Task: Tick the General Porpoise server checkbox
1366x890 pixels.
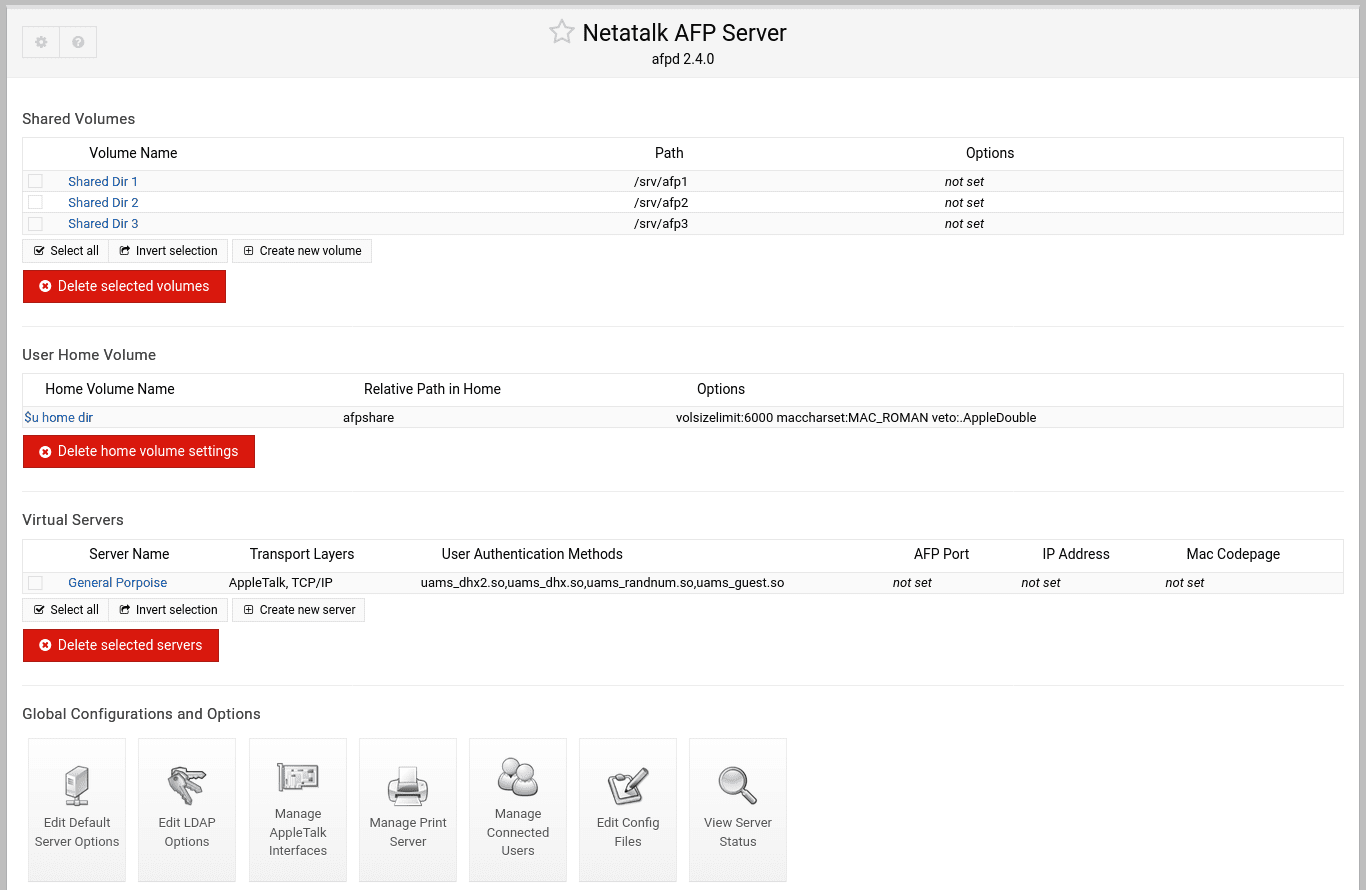Action: [35, 582]
